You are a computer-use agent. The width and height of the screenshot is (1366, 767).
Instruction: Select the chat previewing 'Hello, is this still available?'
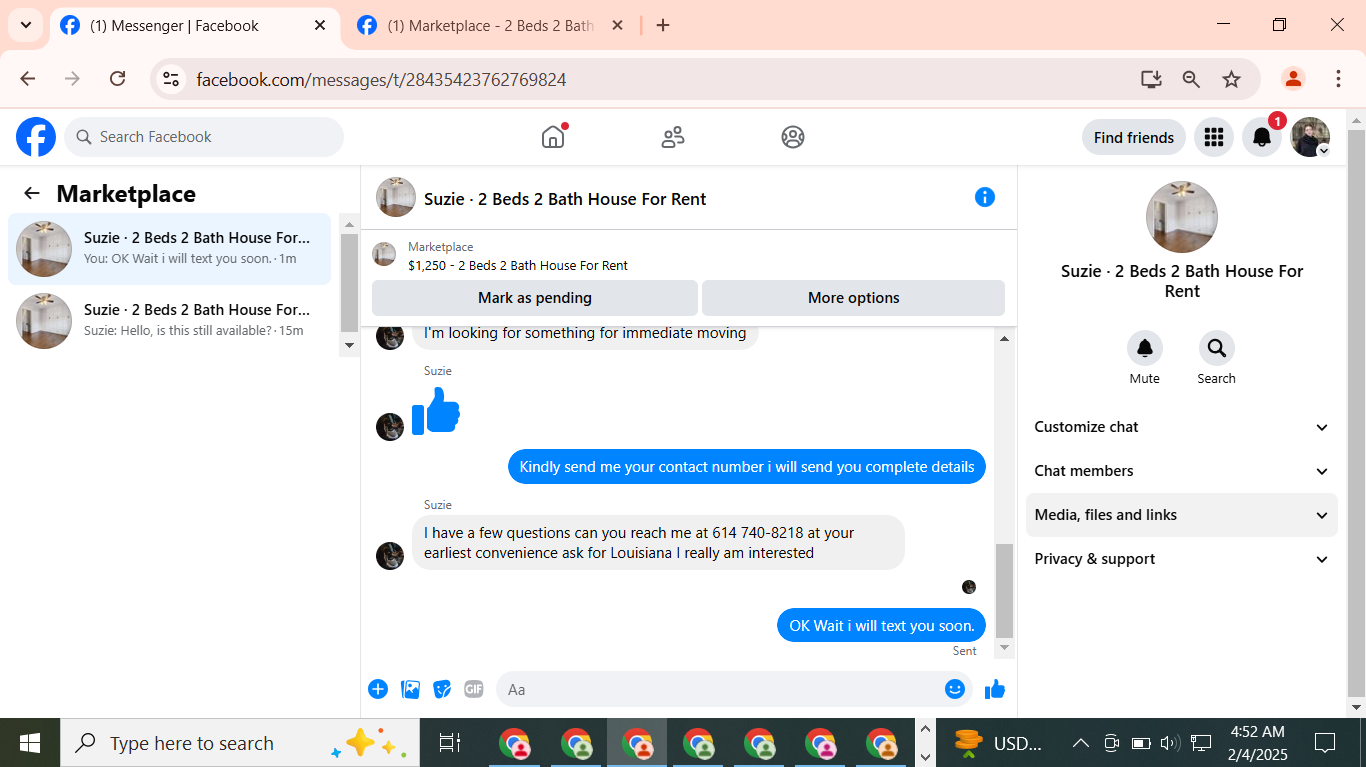coord(170,321)
